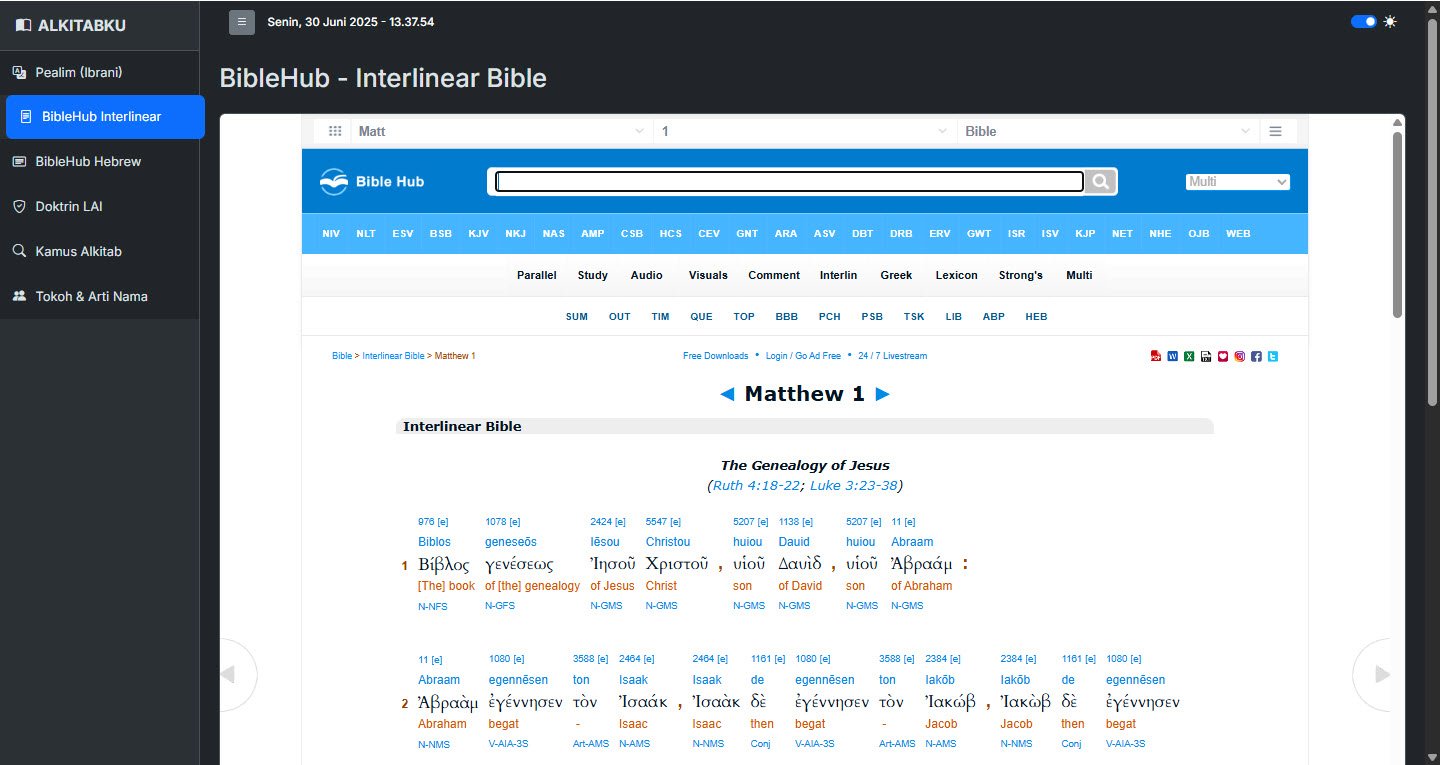
Task: Open the Strong's tab
Action: pyautogui.click(x=1020, y=275)
